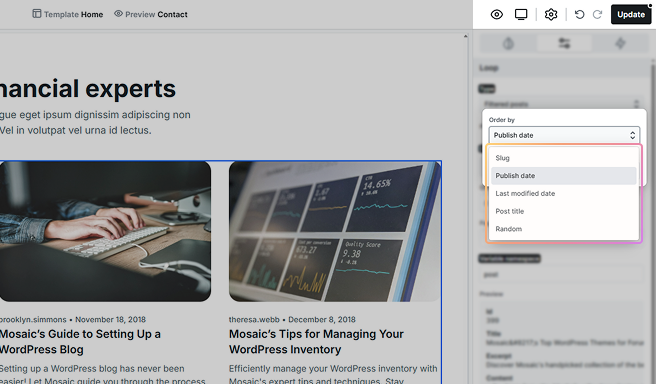Viewport: 656px width, 384px height.
Task: Choose Random ordering option
Action: click(564, 229)
